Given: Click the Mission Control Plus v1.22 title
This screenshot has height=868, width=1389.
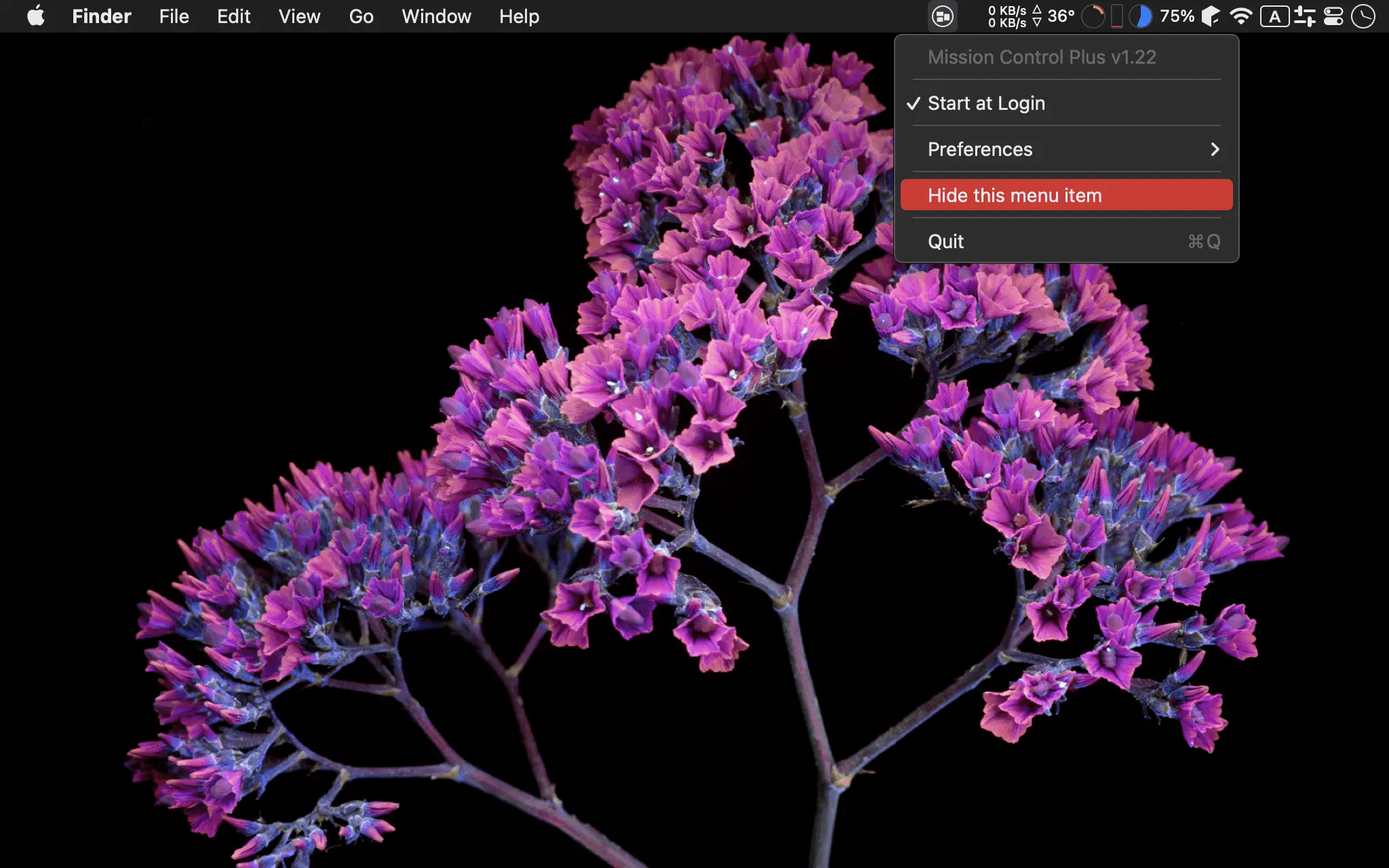Looking at the screenshot, I should coord(1042,57).
